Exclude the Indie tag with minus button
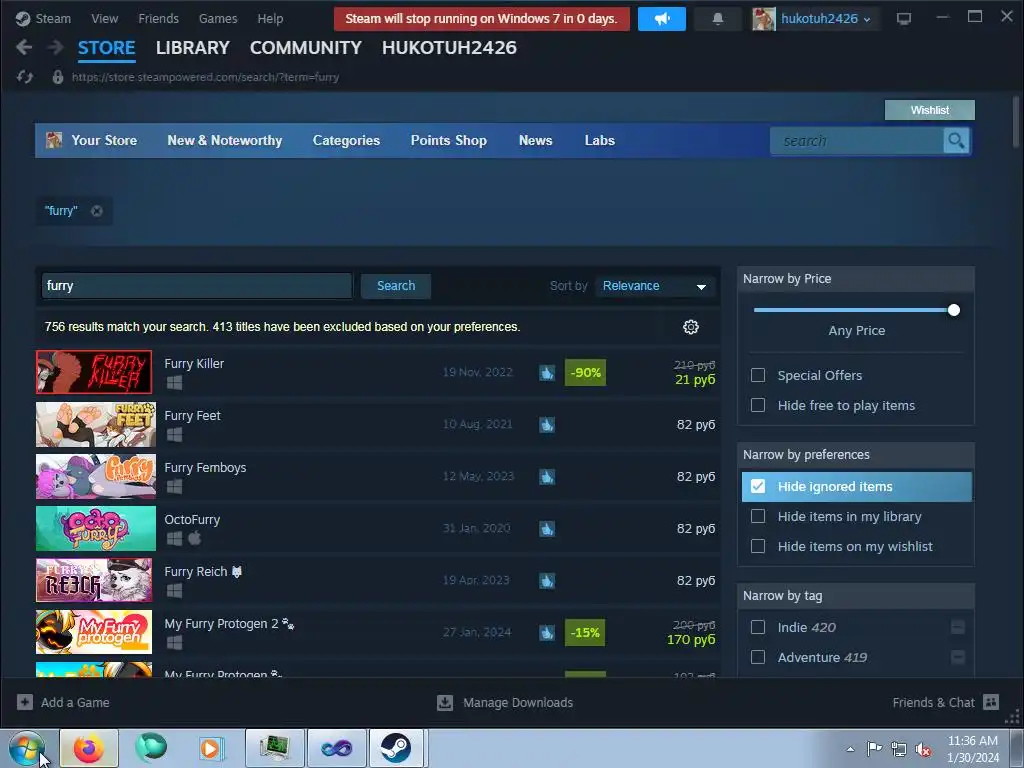Viewport: 1024px width, 768px height. (957, 628)
